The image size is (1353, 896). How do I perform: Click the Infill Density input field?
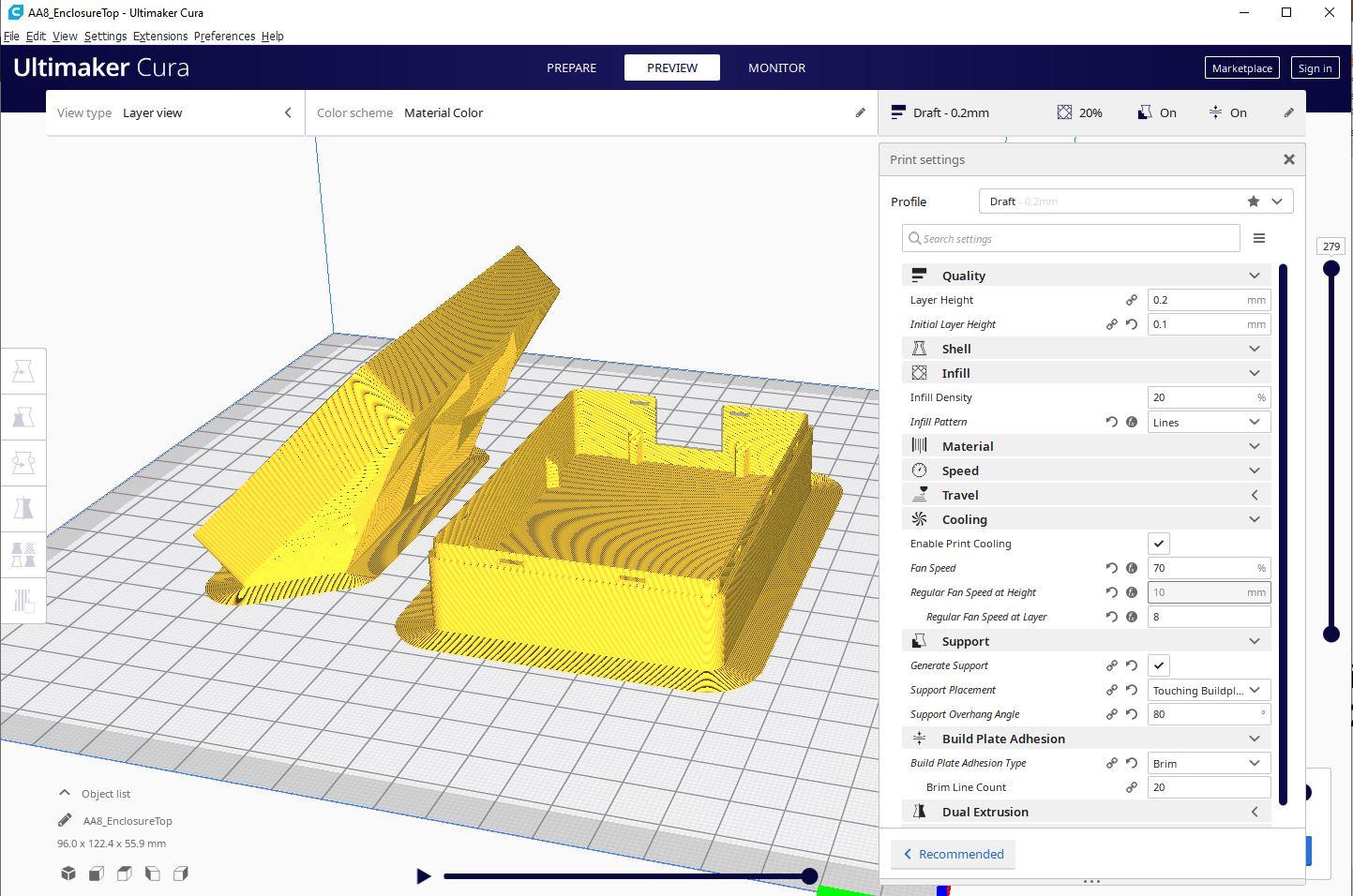(x=1209, y=397)
